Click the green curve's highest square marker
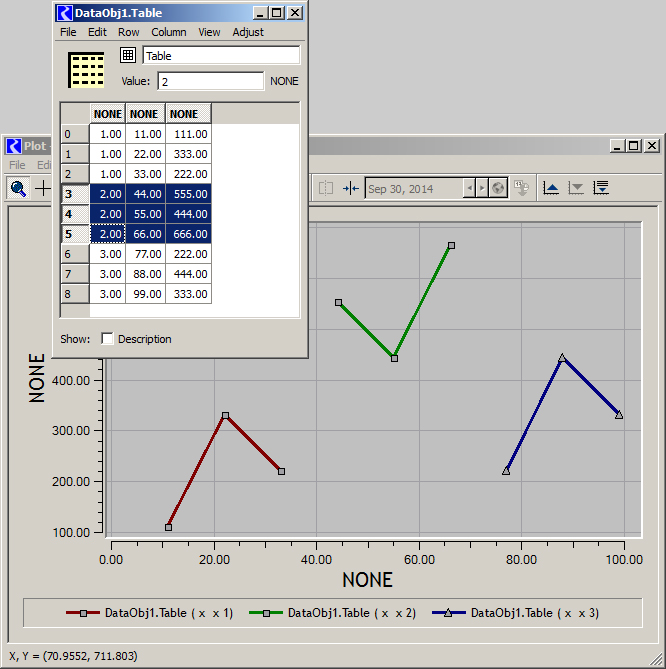The height and width of the screenshot is (669, 666). point(451,245)
